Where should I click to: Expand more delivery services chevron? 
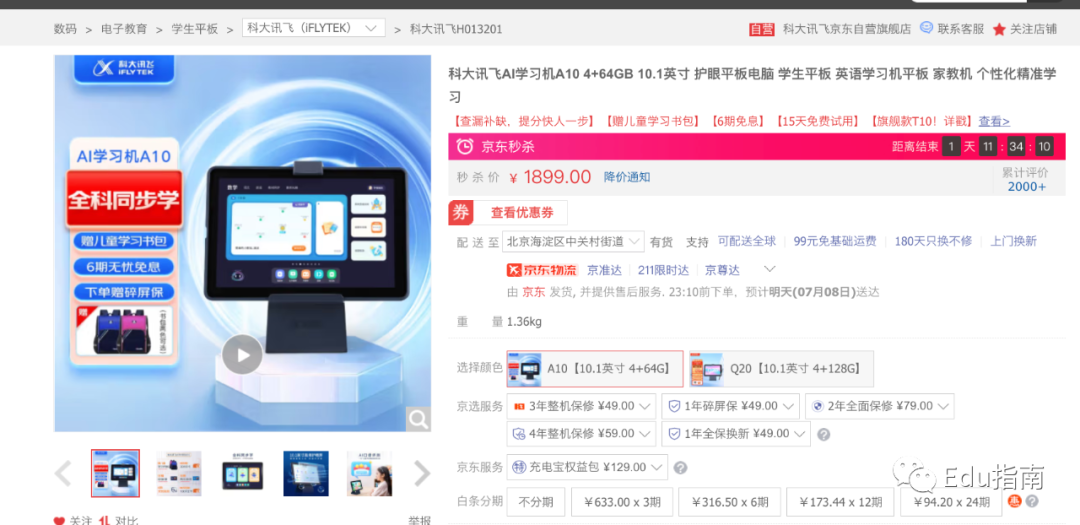point(770,269)
